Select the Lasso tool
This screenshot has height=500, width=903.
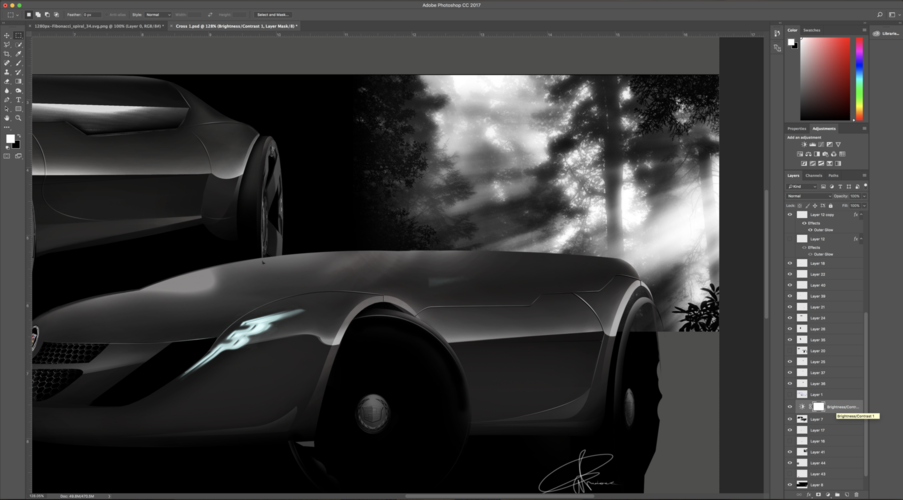click(x=7, y=44)
